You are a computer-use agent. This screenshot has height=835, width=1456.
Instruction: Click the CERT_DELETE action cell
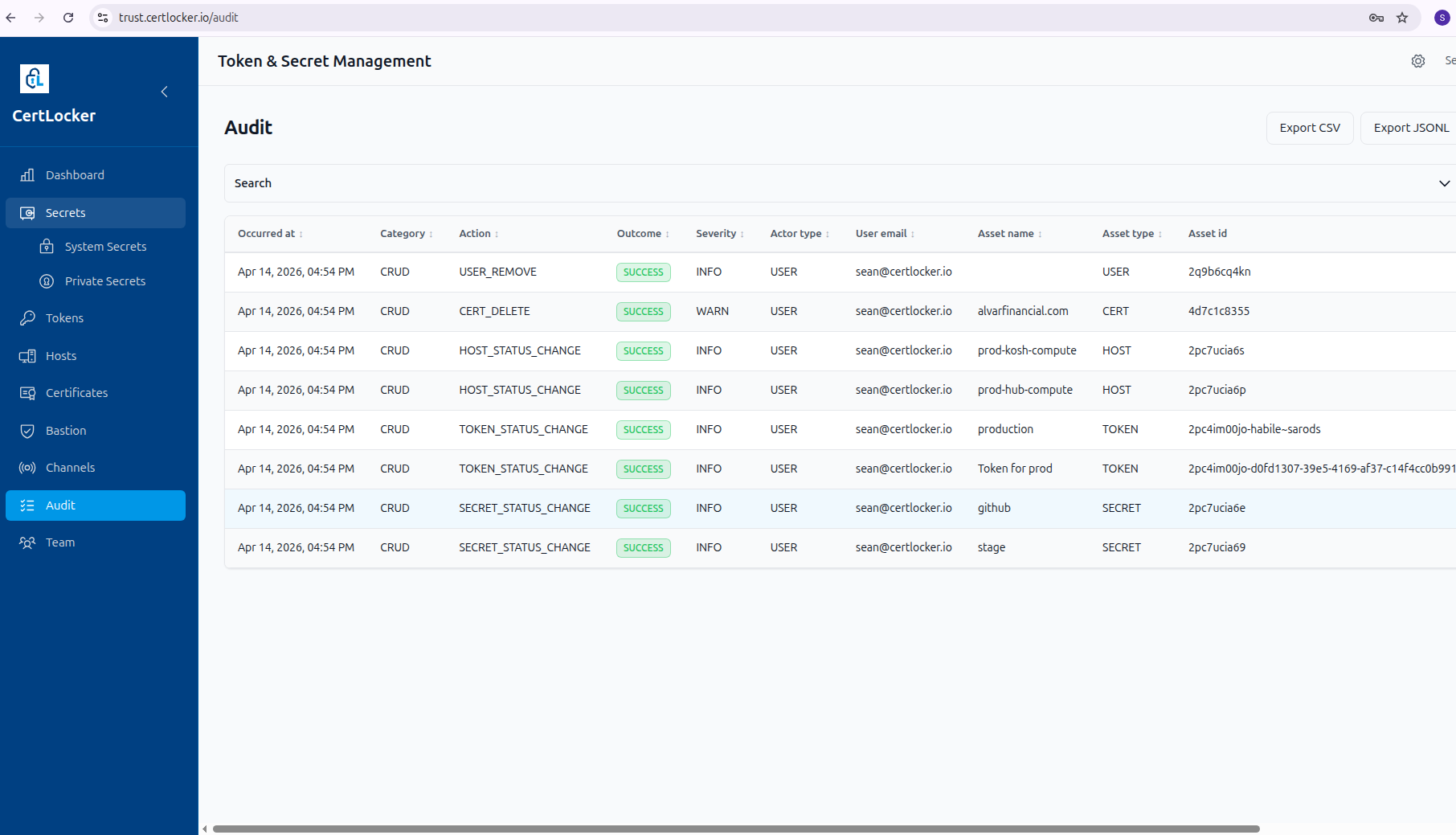494,311
